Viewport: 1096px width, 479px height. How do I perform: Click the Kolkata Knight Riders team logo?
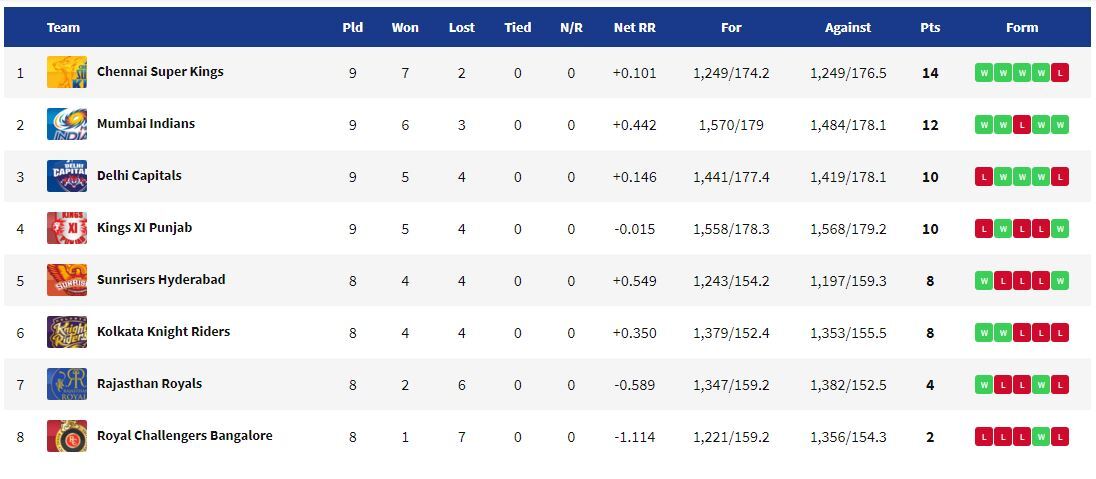pos(67,332)
